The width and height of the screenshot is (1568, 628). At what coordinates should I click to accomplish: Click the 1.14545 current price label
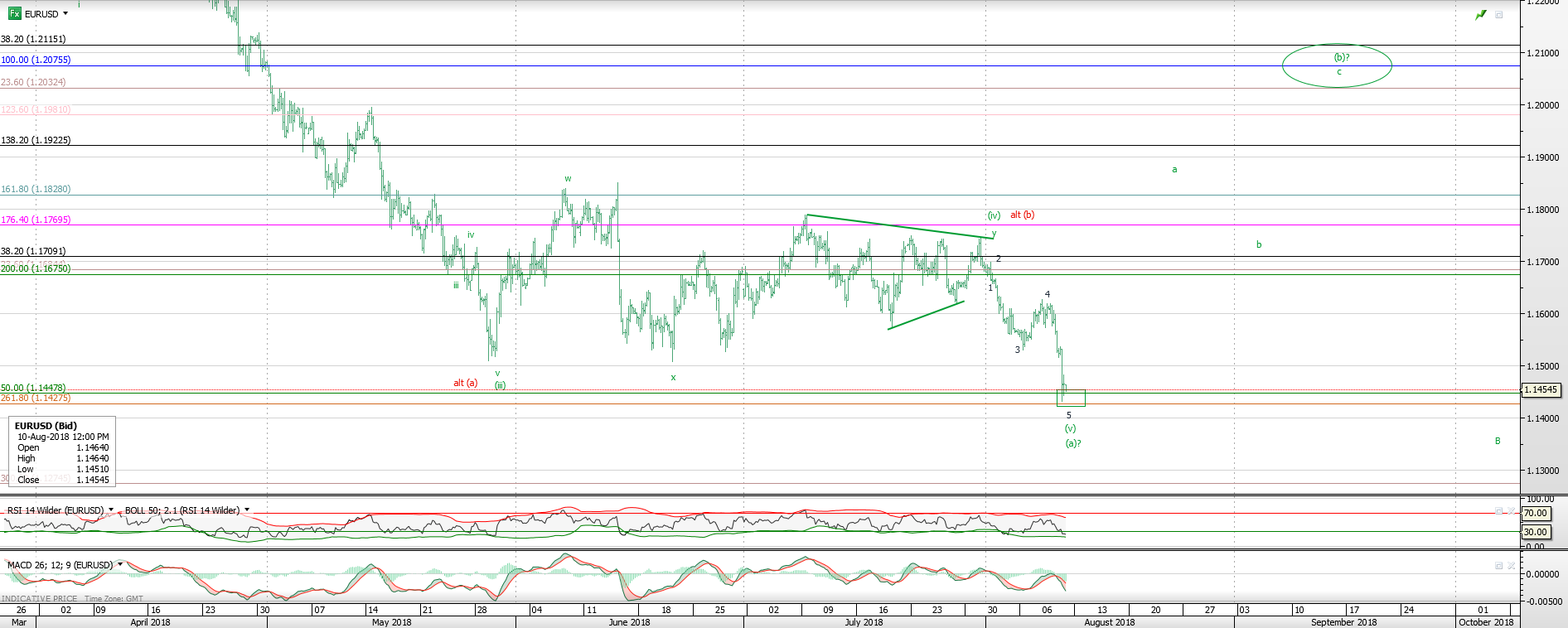(x=1541, y=389)
